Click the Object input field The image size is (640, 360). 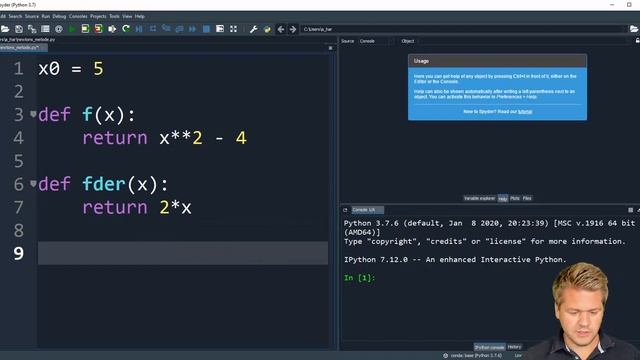(521, 41)
